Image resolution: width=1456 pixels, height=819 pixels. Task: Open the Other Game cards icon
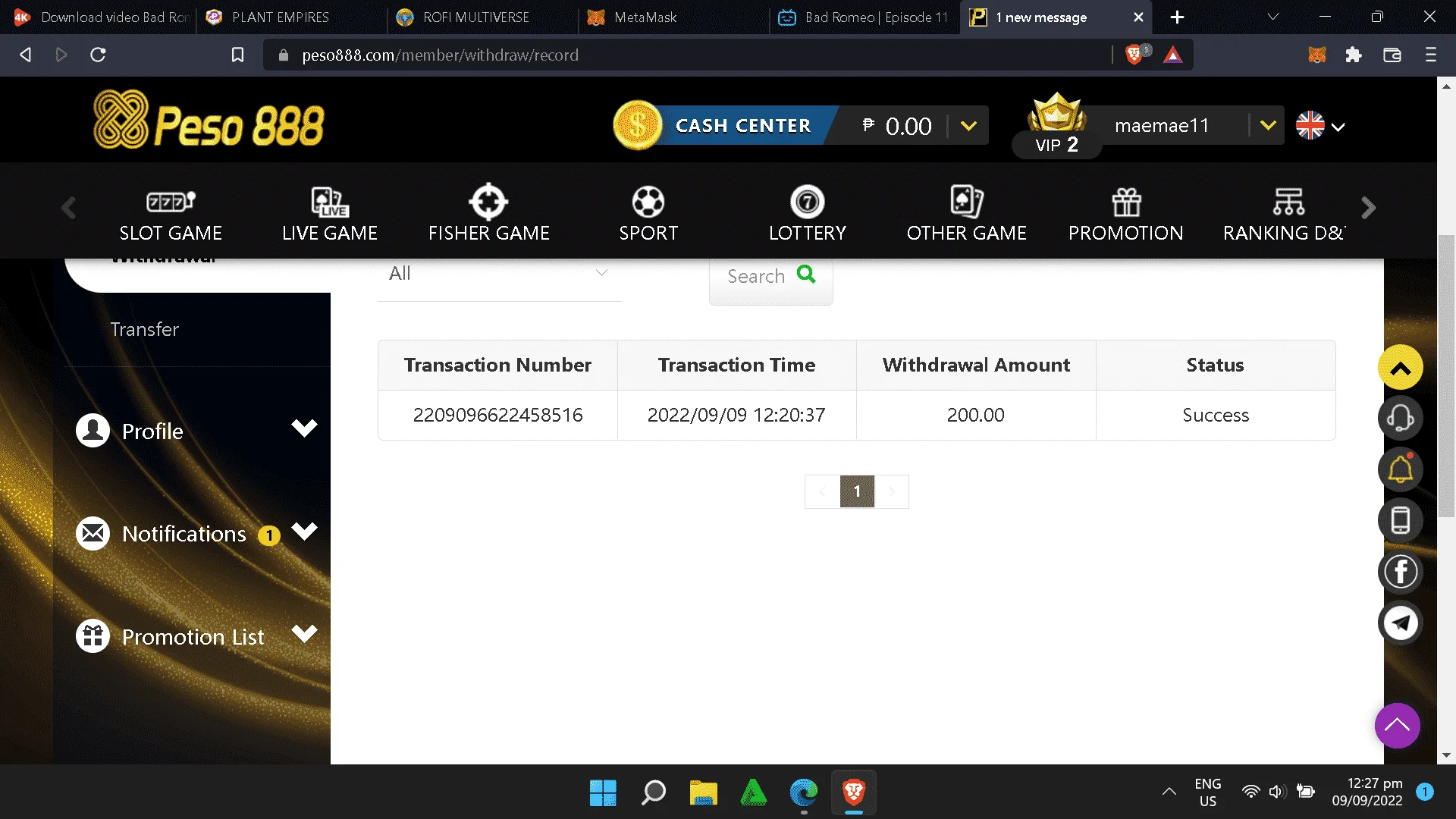[967, 201]
